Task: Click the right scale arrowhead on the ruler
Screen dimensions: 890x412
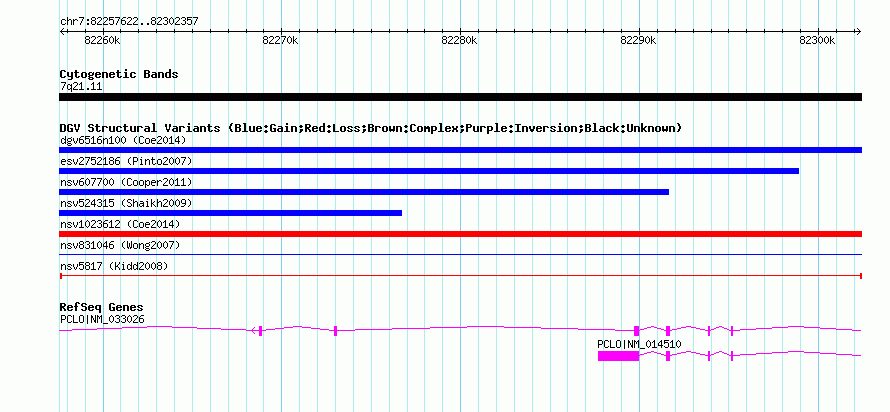Action: tap(859, 31)
